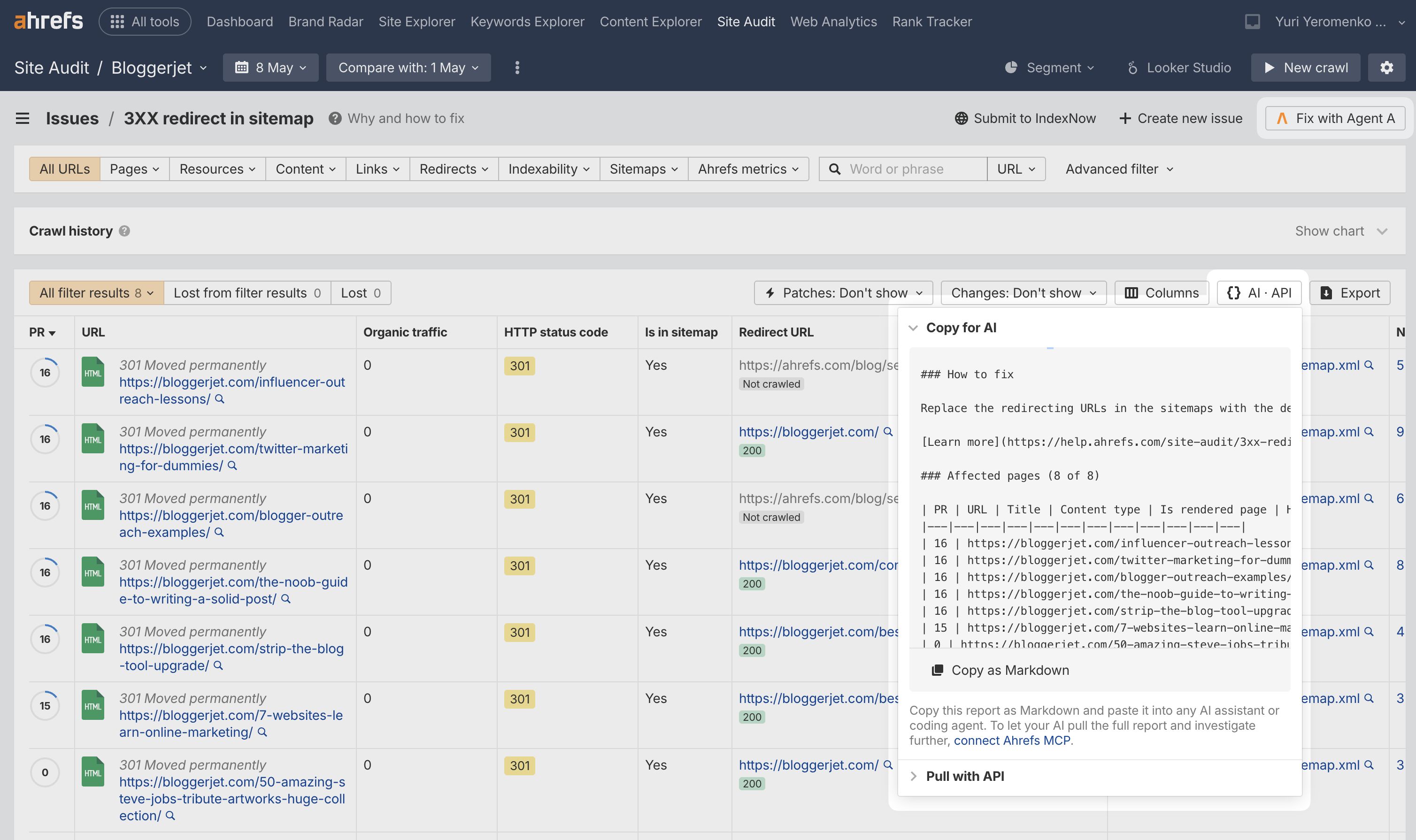Inspect strip-the-blog-tool-upgrade URL magnifier icon
The width and height of the screenshot is (1416, 840).
tap(218, 665)
